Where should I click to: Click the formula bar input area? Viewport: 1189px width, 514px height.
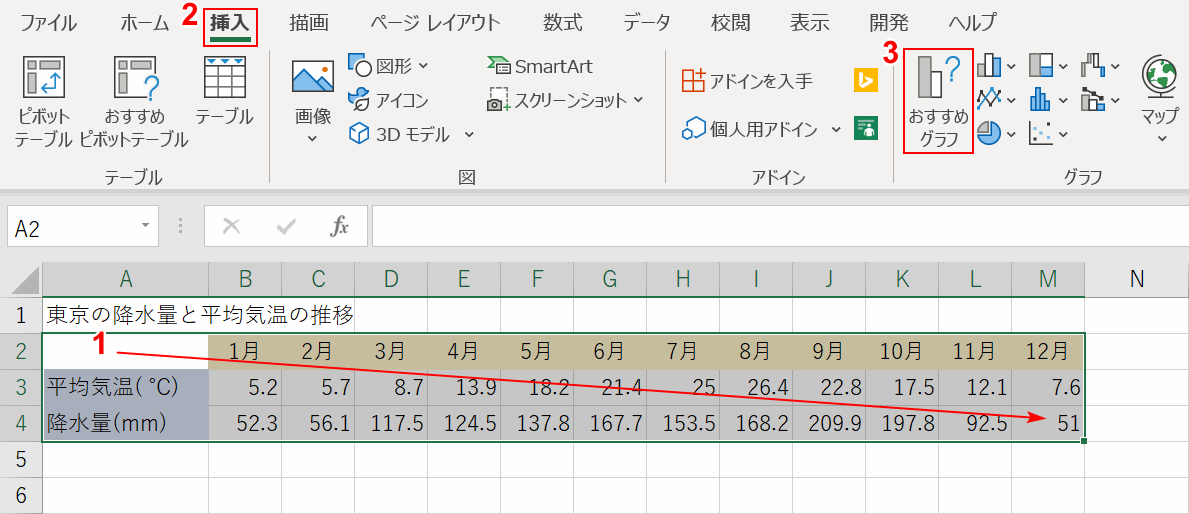pyautogui.click(x=780, y=226)
